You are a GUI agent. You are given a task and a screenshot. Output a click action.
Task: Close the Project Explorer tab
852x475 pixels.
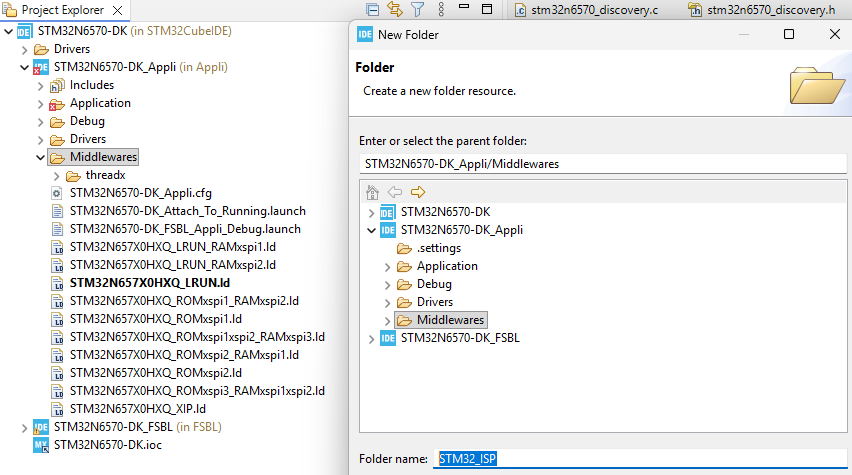(117, 10)
